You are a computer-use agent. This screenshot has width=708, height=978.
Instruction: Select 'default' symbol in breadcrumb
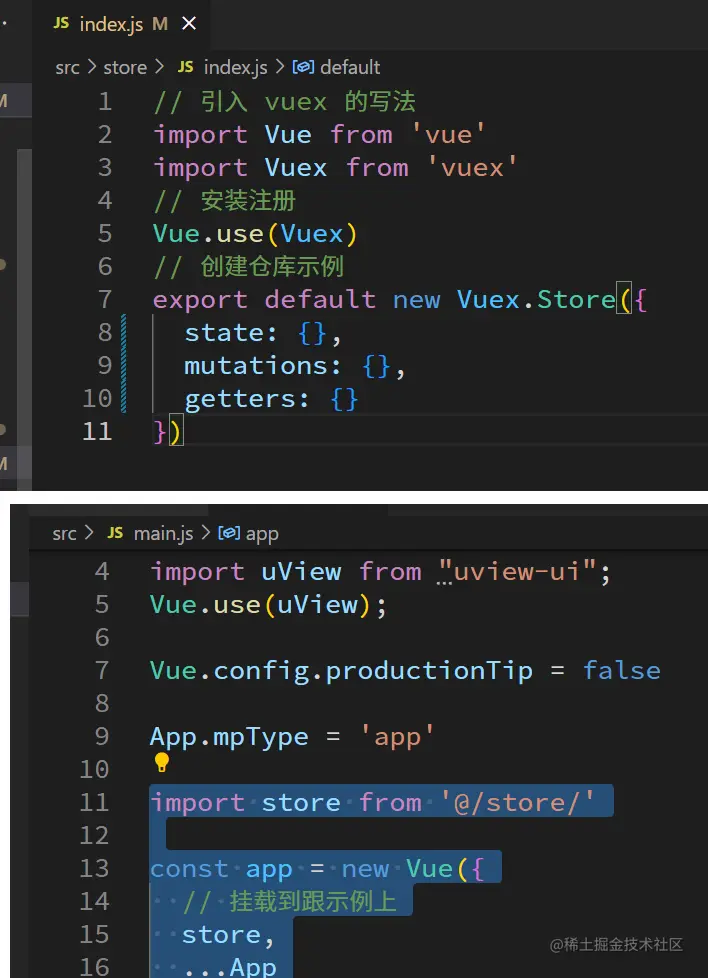point(350,67)
